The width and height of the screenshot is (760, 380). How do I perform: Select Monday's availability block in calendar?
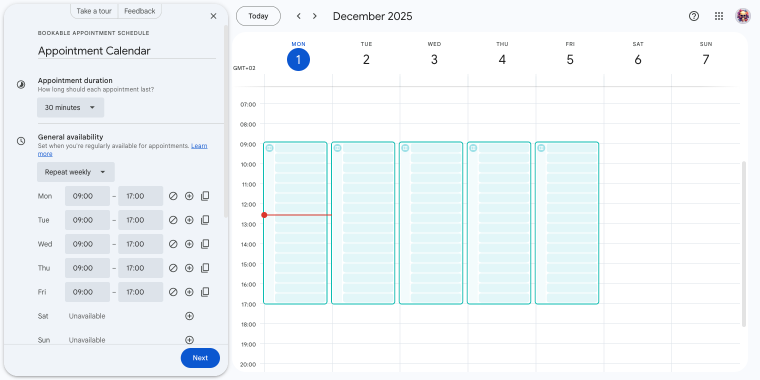click(295, 223)
